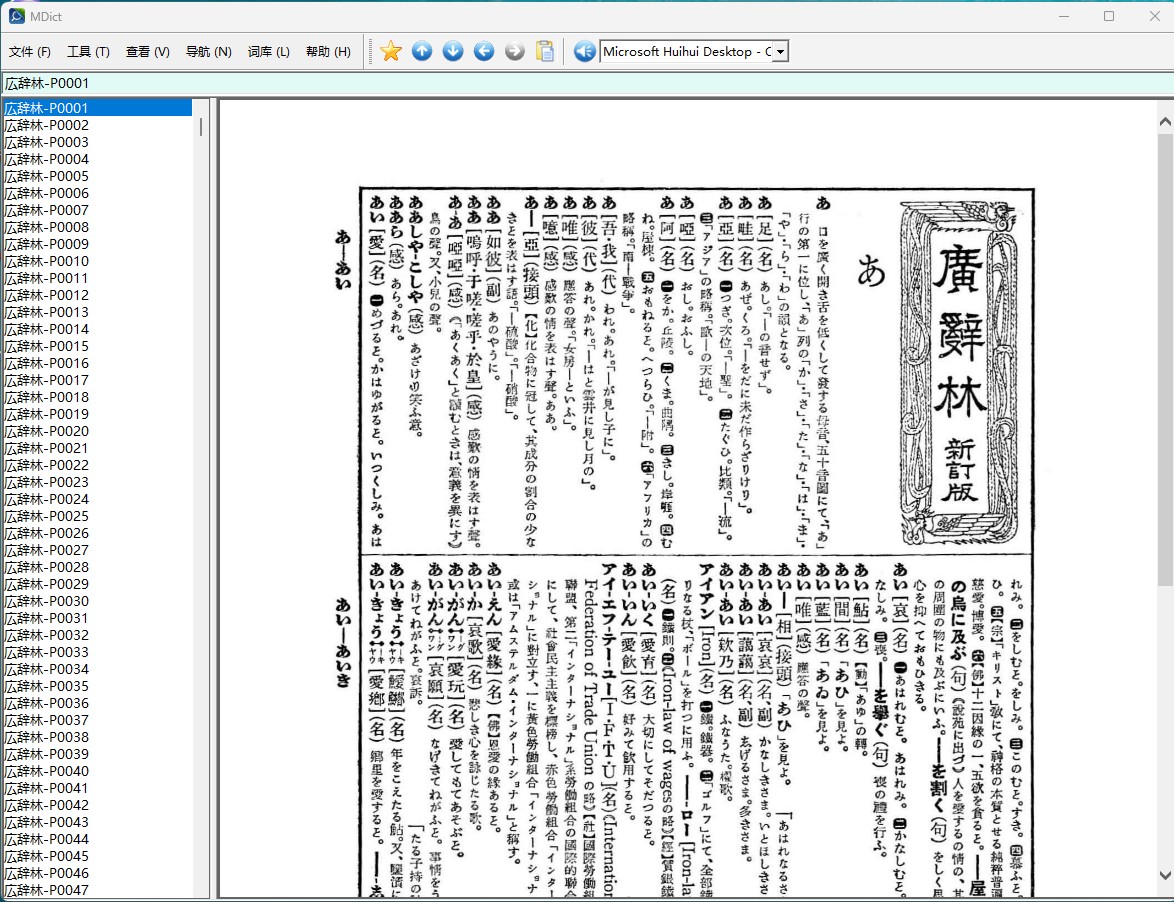1174x902 pixels.
Task: Click the blue up arrow toolbar icon
Action: click(422, 51)
